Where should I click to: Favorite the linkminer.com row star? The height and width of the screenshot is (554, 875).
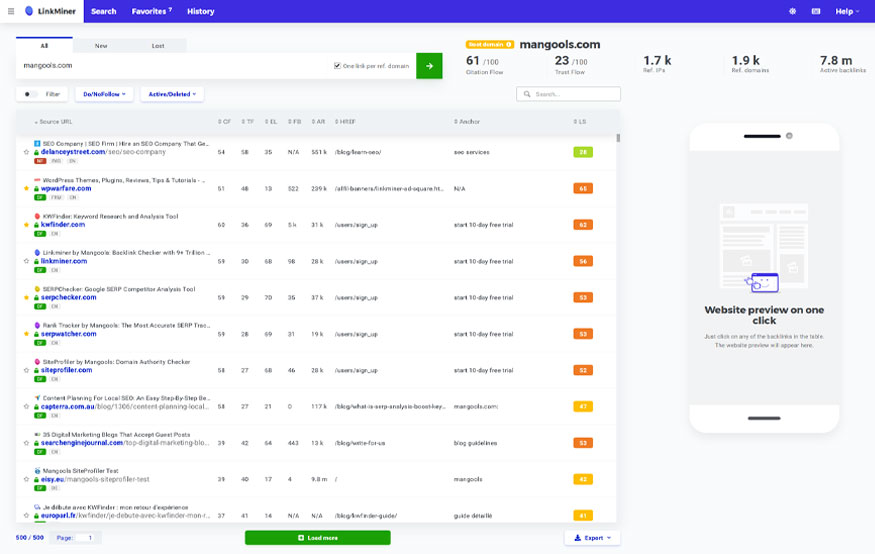(x=26, y=261)
